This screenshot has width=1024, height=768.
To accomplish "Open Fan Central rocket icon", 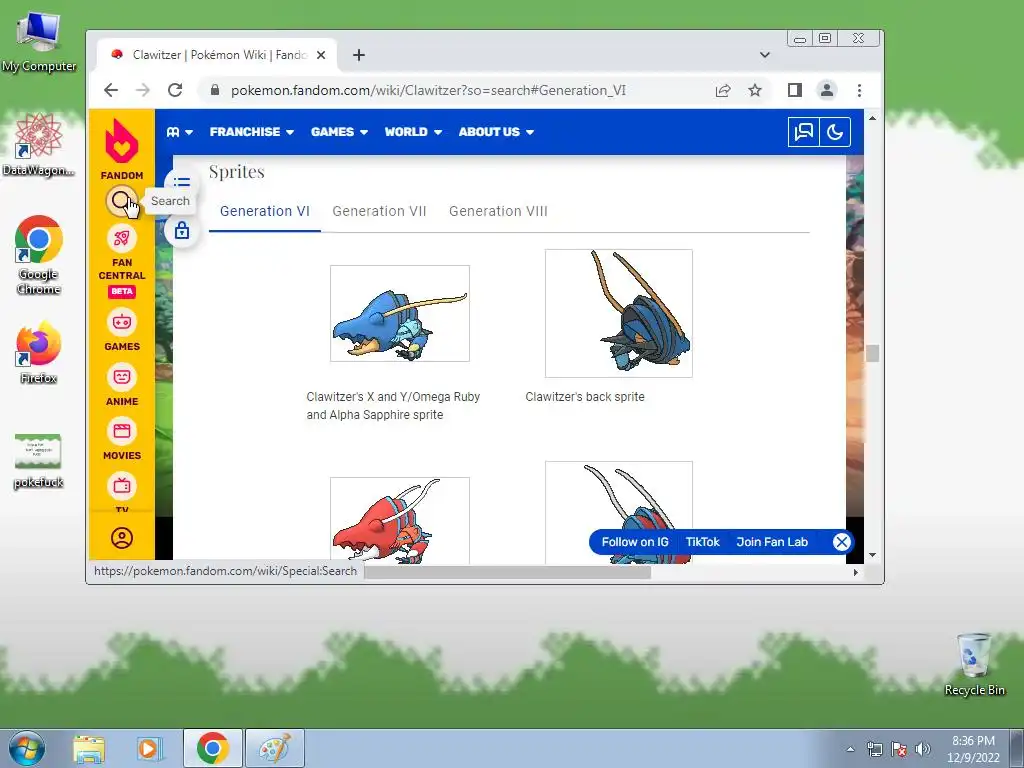I will coord(121,238).
